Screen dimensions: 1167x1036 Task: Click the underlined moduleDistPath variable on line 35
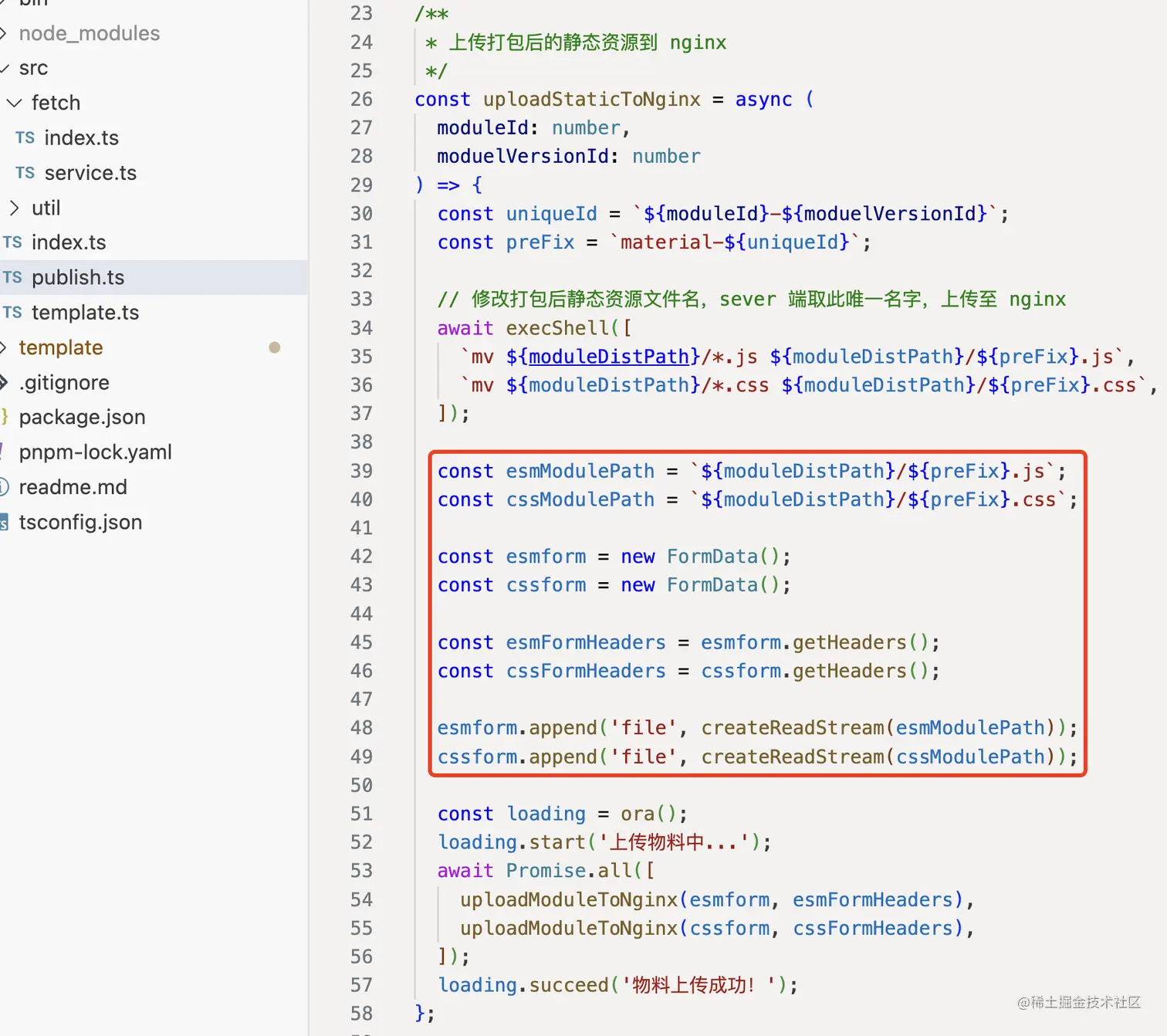point(609,357)
